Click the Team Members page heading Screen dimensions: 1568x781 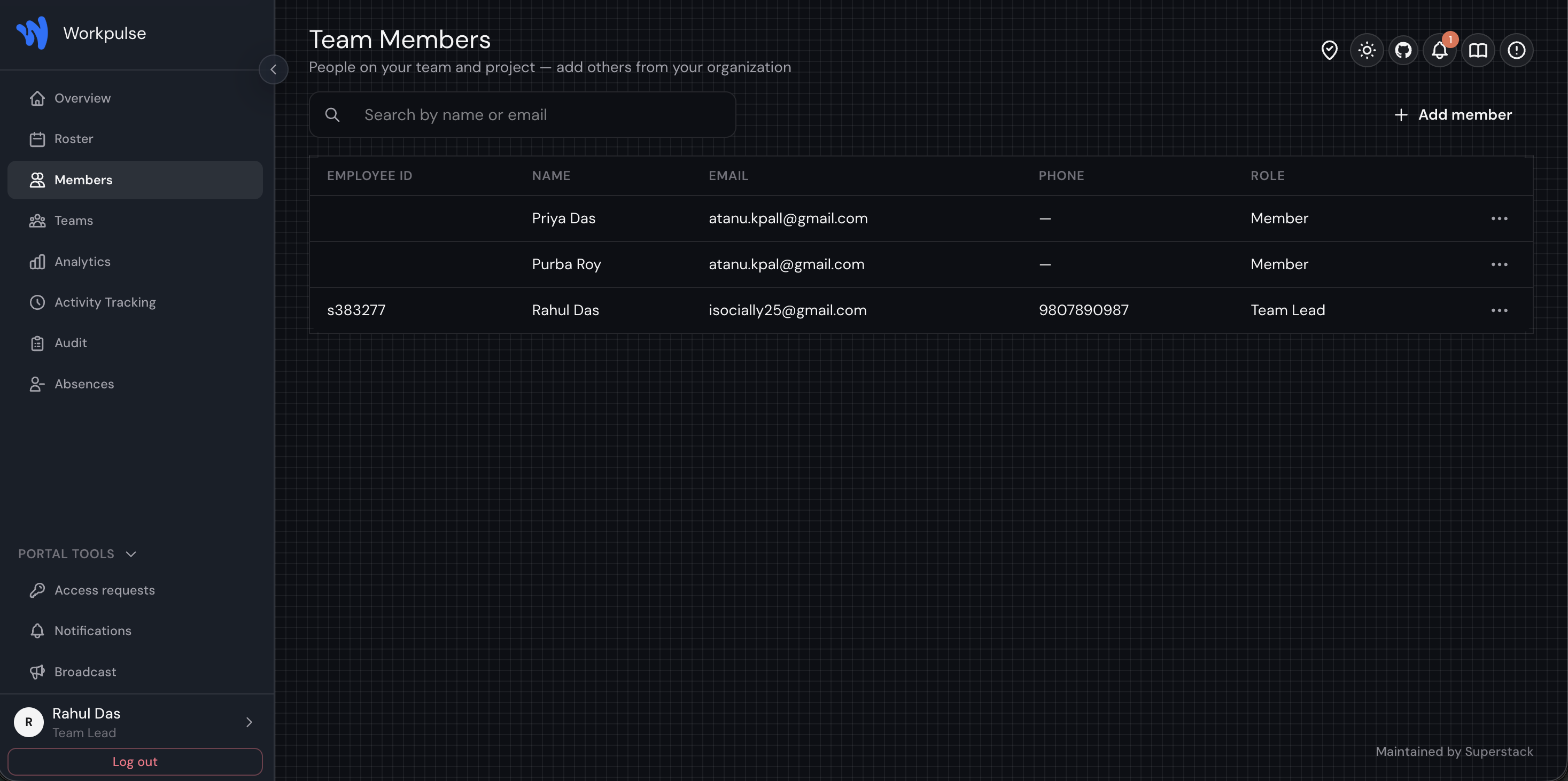pyautogui.click(x=399, y=40)
